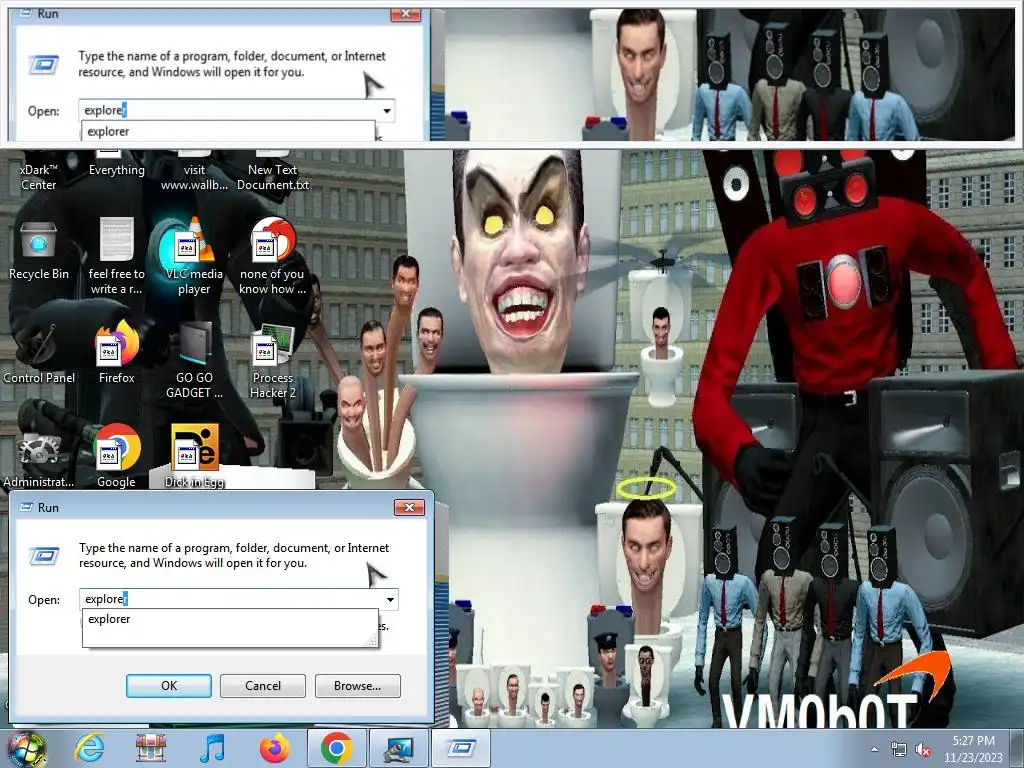Open the music note app in the taskbar

click(212, 748)
